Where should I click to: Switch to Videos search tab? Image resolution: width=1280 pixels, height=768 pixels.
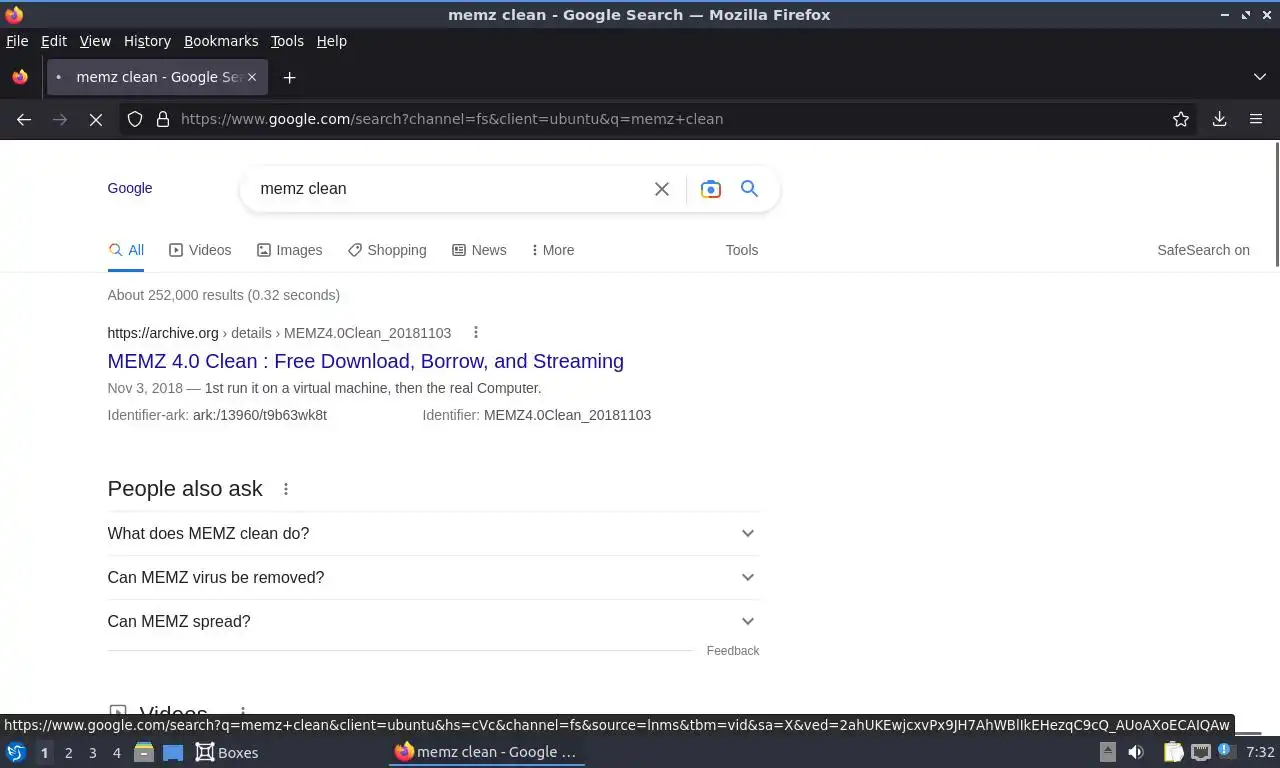(200, 250)
